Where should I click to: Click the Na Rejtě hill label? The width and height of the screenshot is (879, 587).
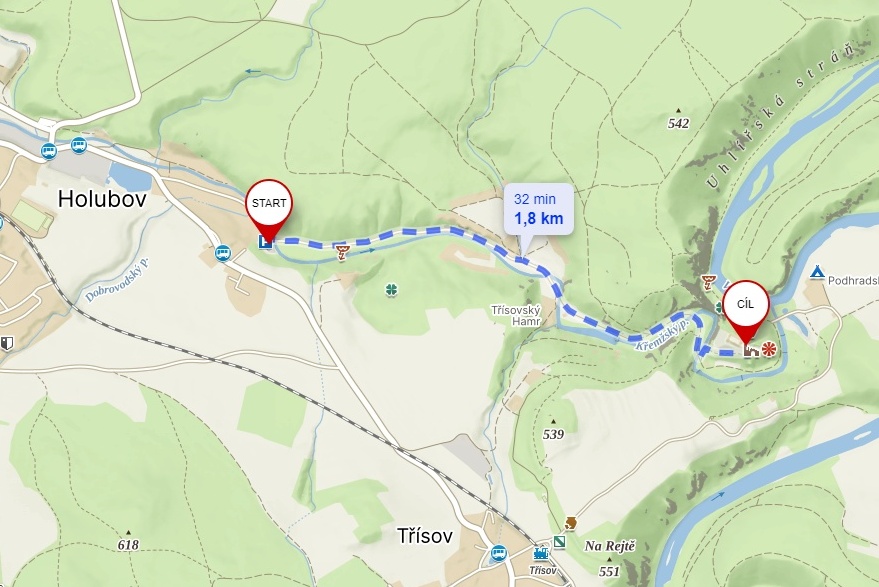[610, 546]
